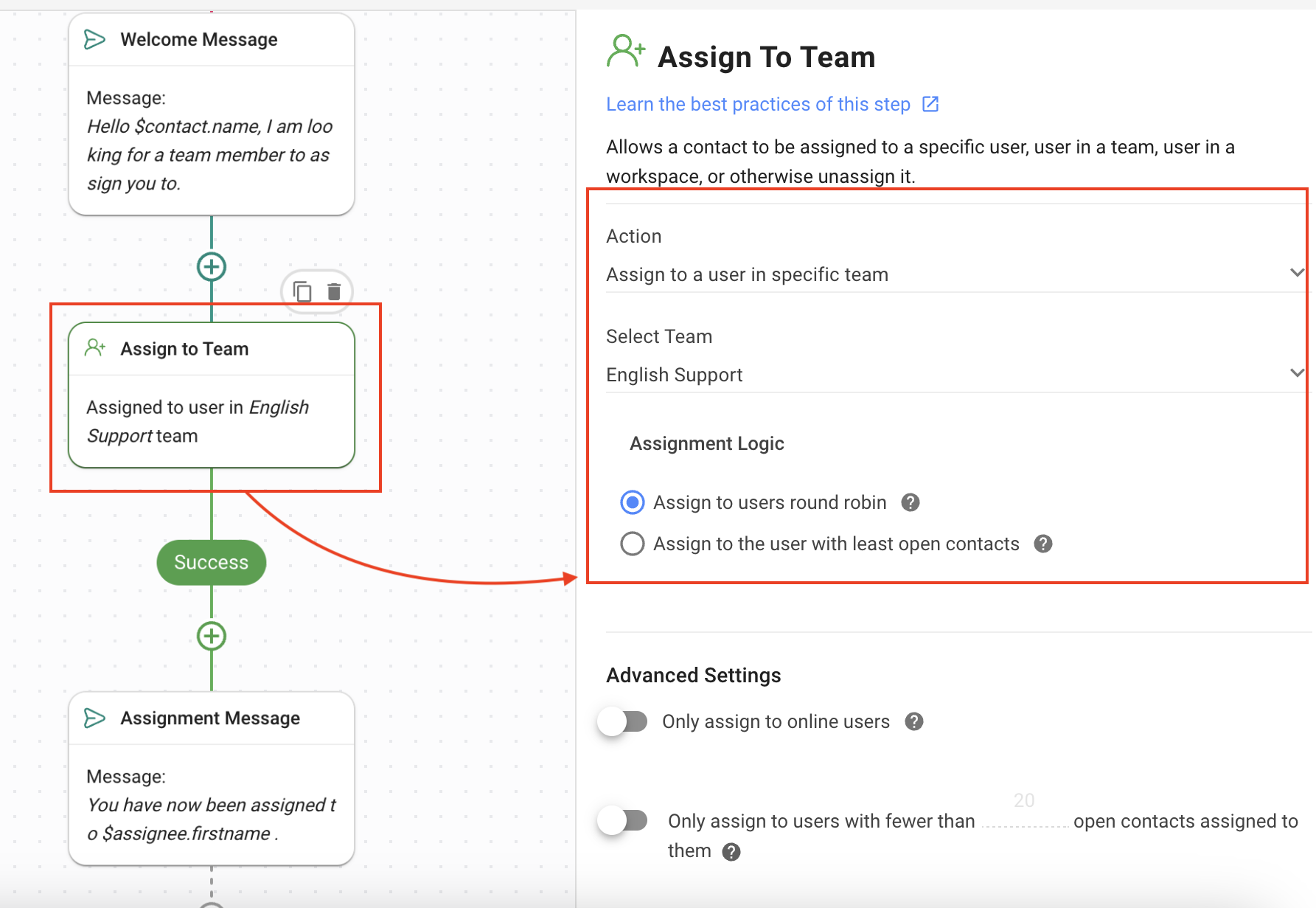Image resolution: width=1316 pixels, height=908 pixels.
Task: Click the green Success branch label
Action: point(212,562)
